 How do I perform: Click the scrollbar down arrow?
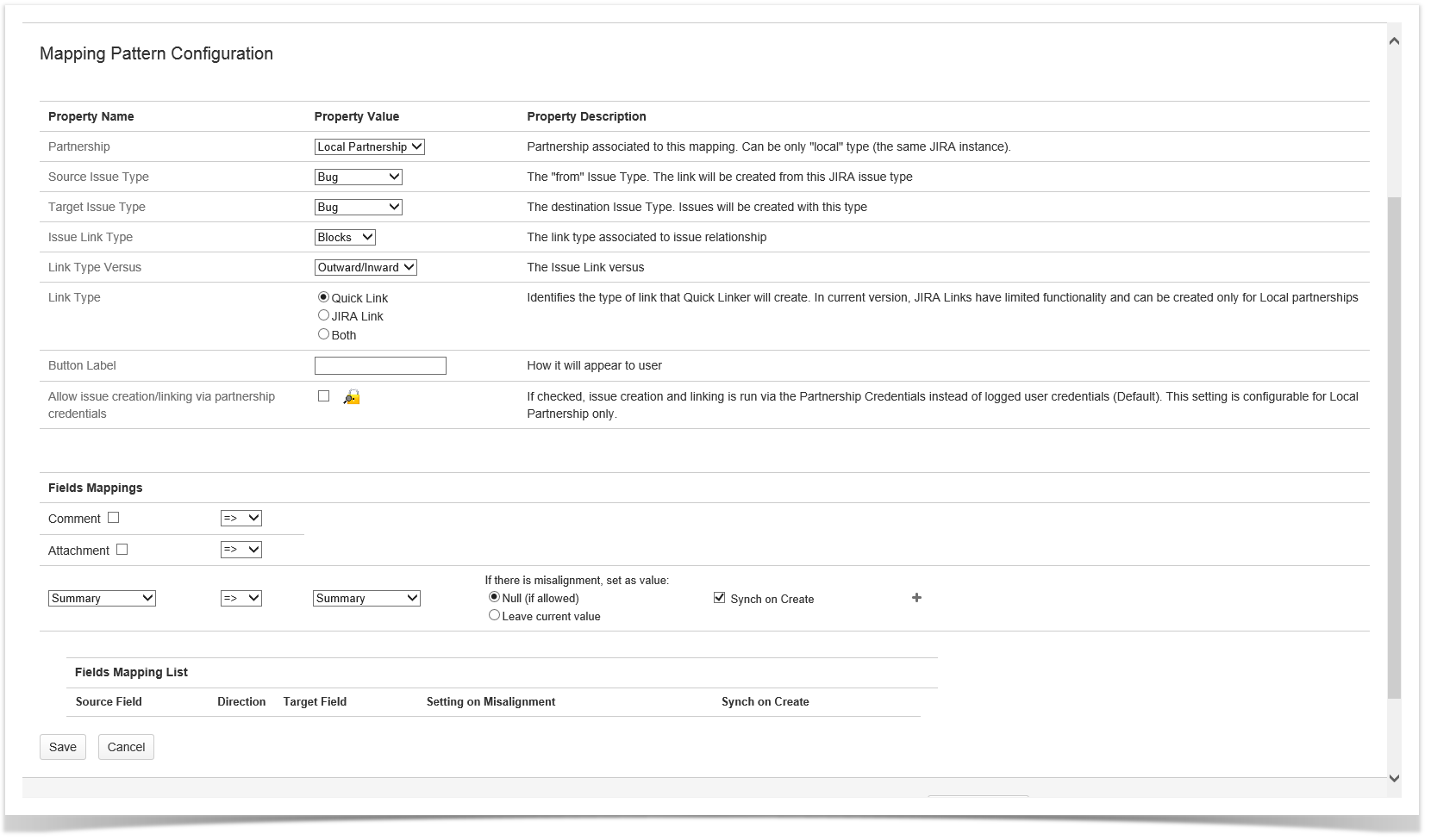pos(1394,778)
